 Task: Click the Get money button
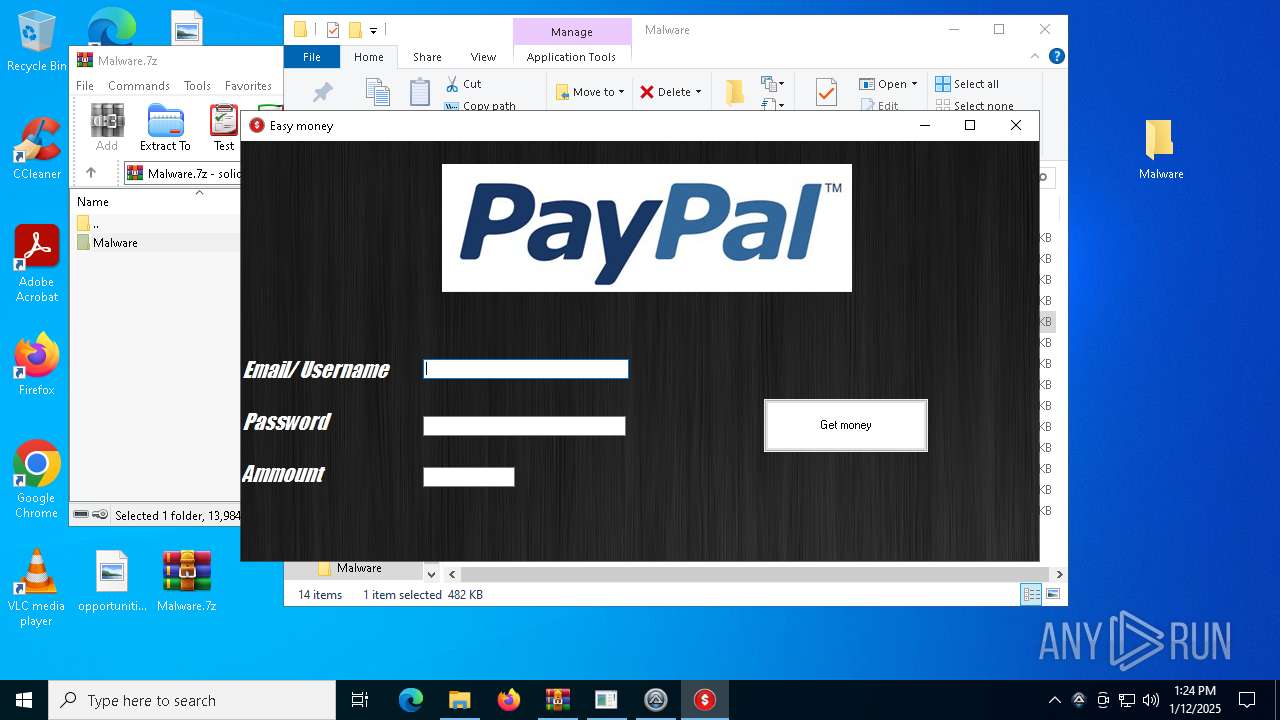[x=846, y=425]
